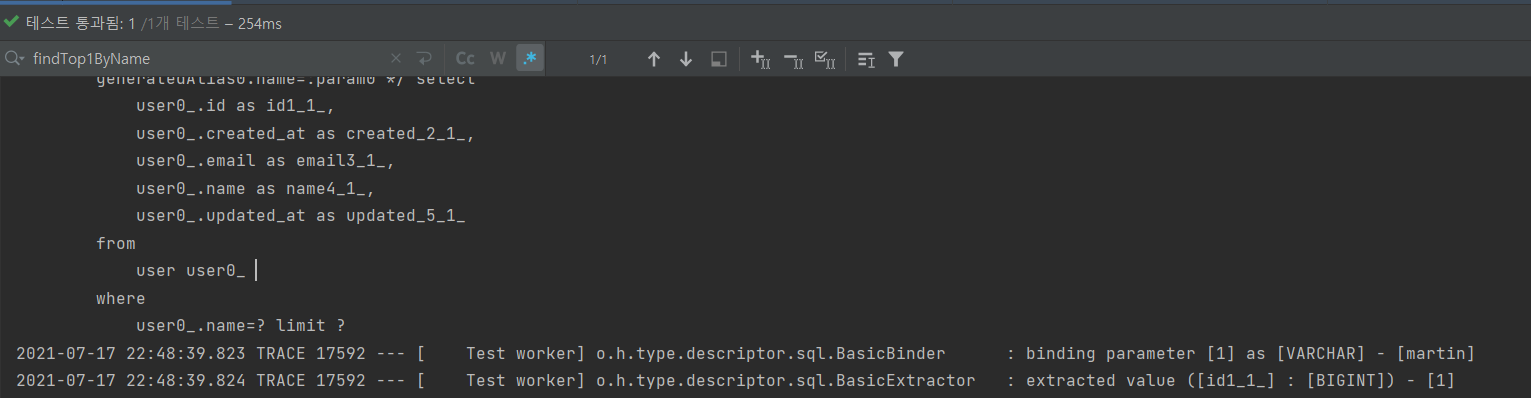Unselect occurrence (minus cursor) icon

pos(792,59)
